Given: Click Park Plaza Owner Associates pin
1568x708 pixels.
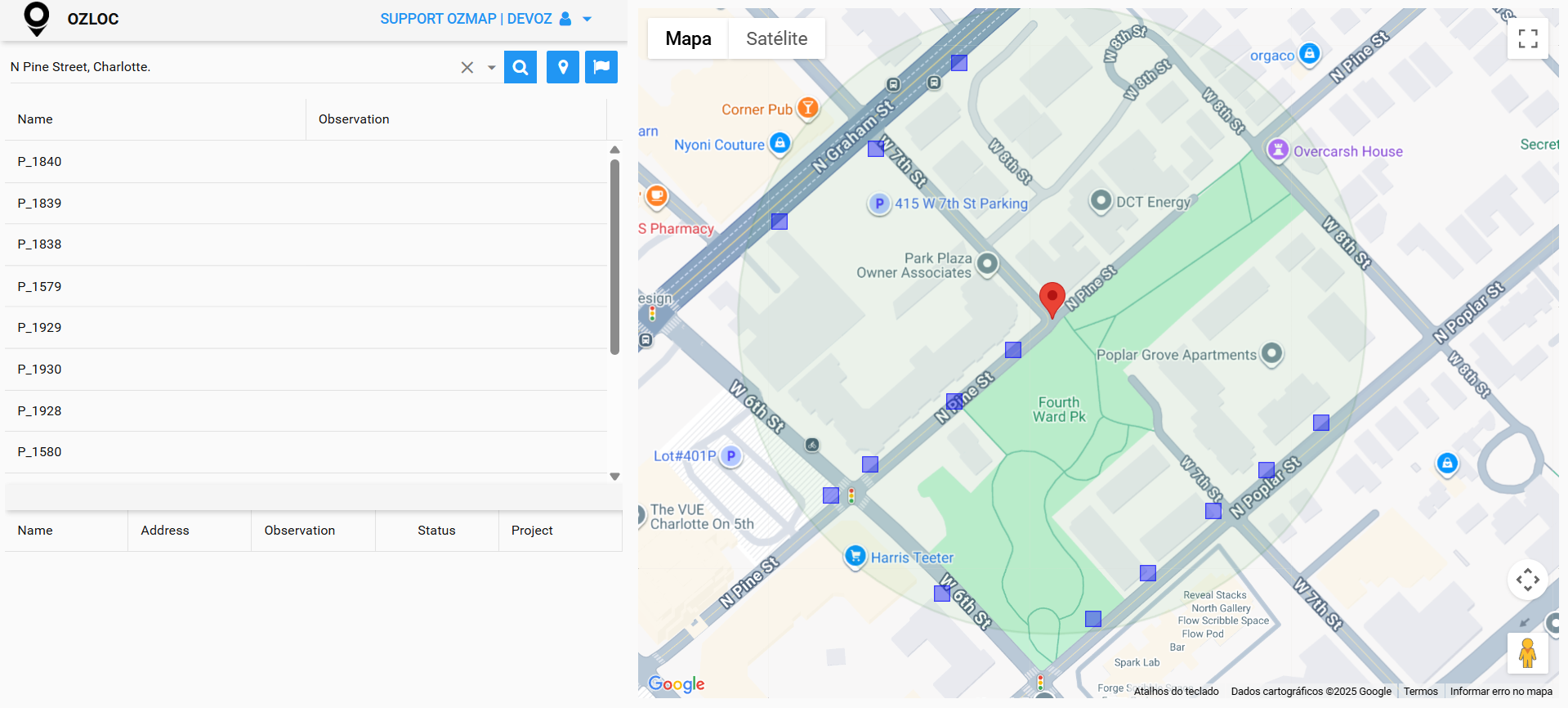Looking at the screenshot, I should (988, 263).
